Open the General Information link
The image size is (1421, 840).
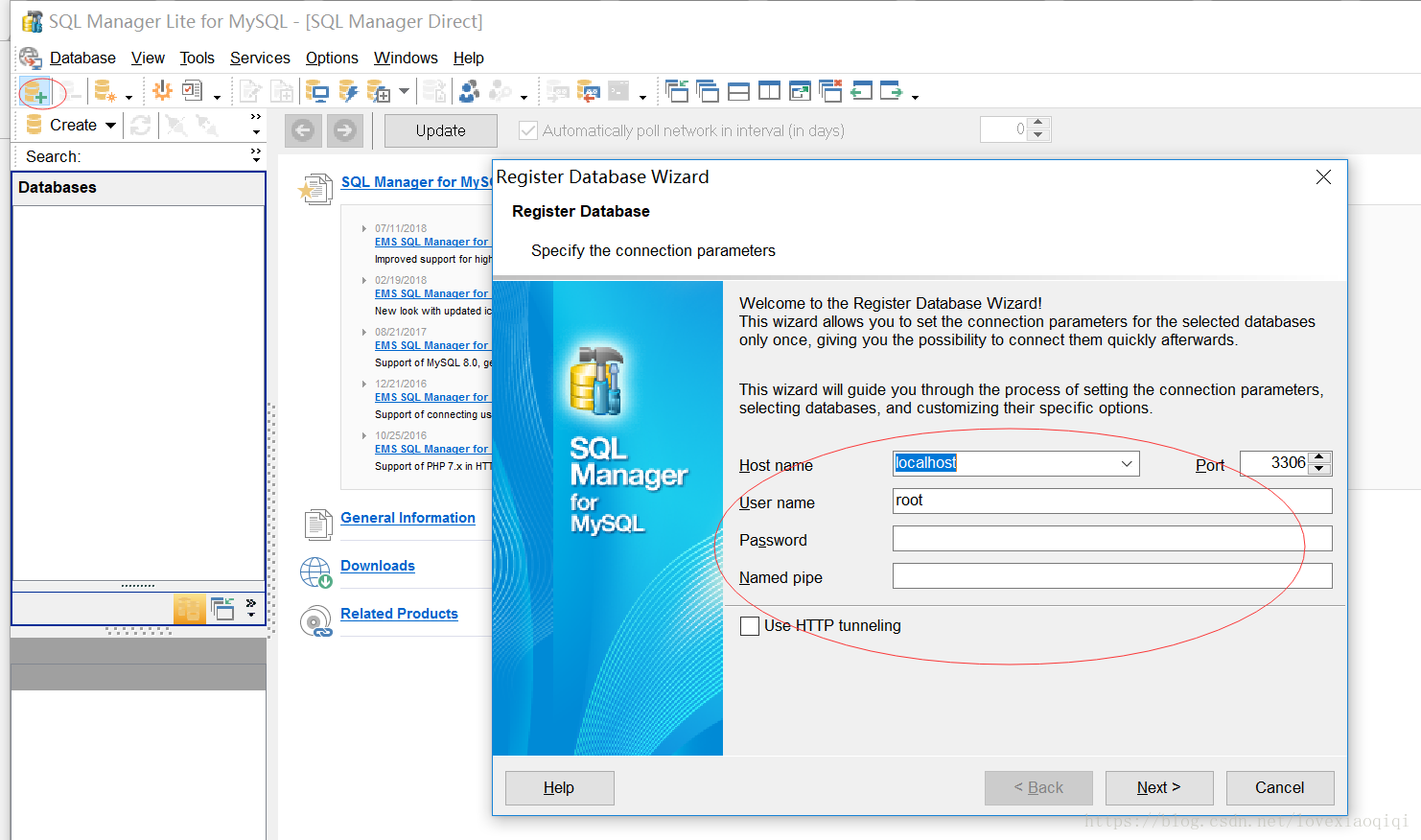coord(408,518)
